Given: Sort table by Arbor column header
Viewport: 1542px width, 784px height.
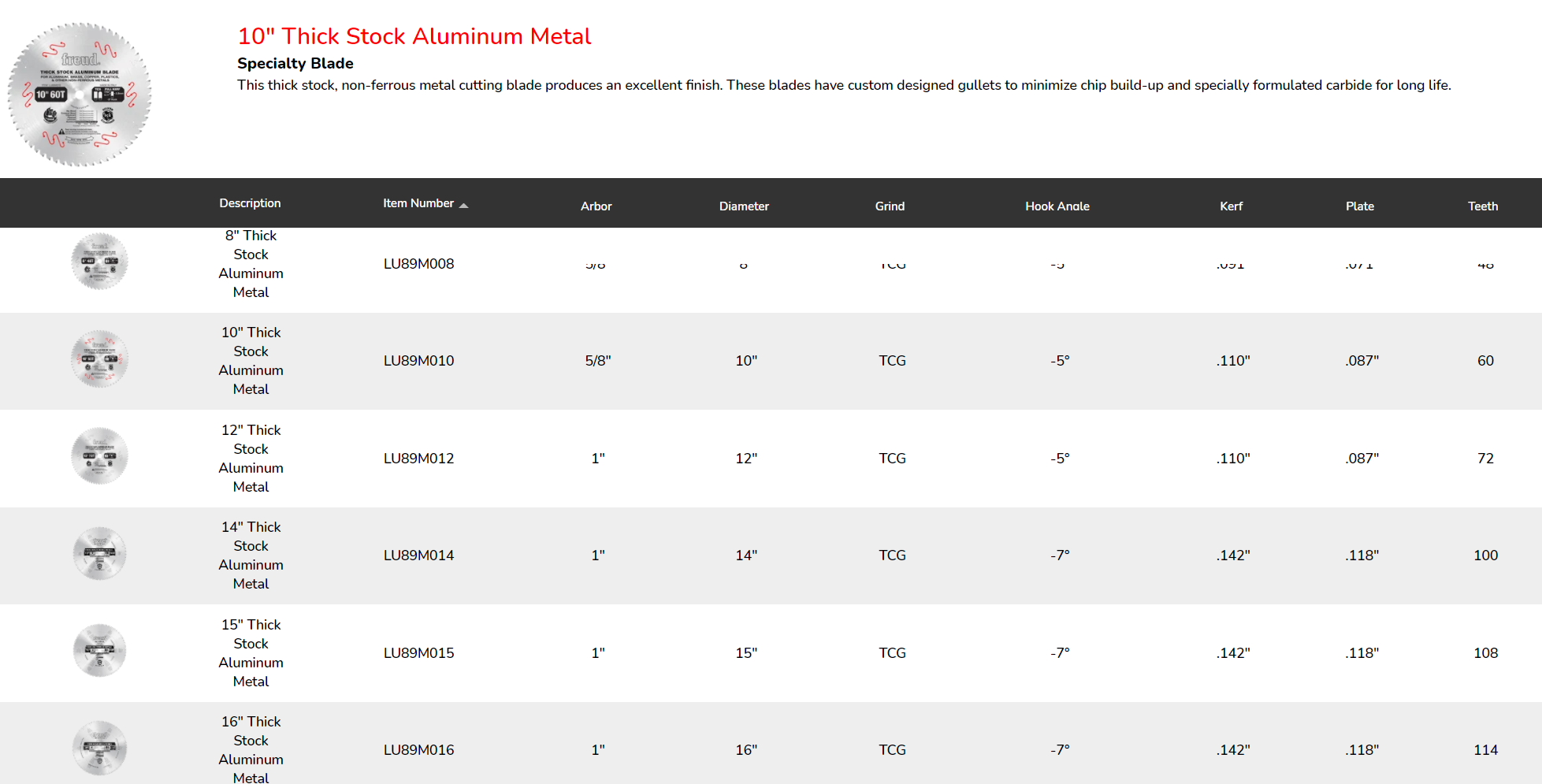Looking at the screenshot, I should 596,206.
